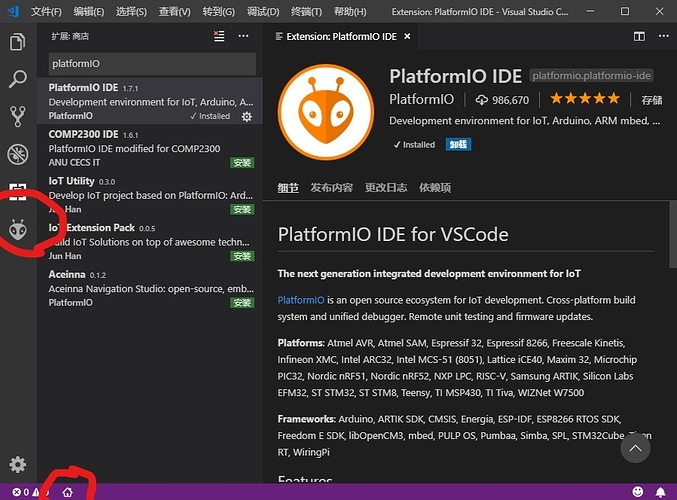The width and height of the screenshot is (677, 500).
Task: Switch to the 依赖项 dependencies tab
Action: (x=435, y=187)
